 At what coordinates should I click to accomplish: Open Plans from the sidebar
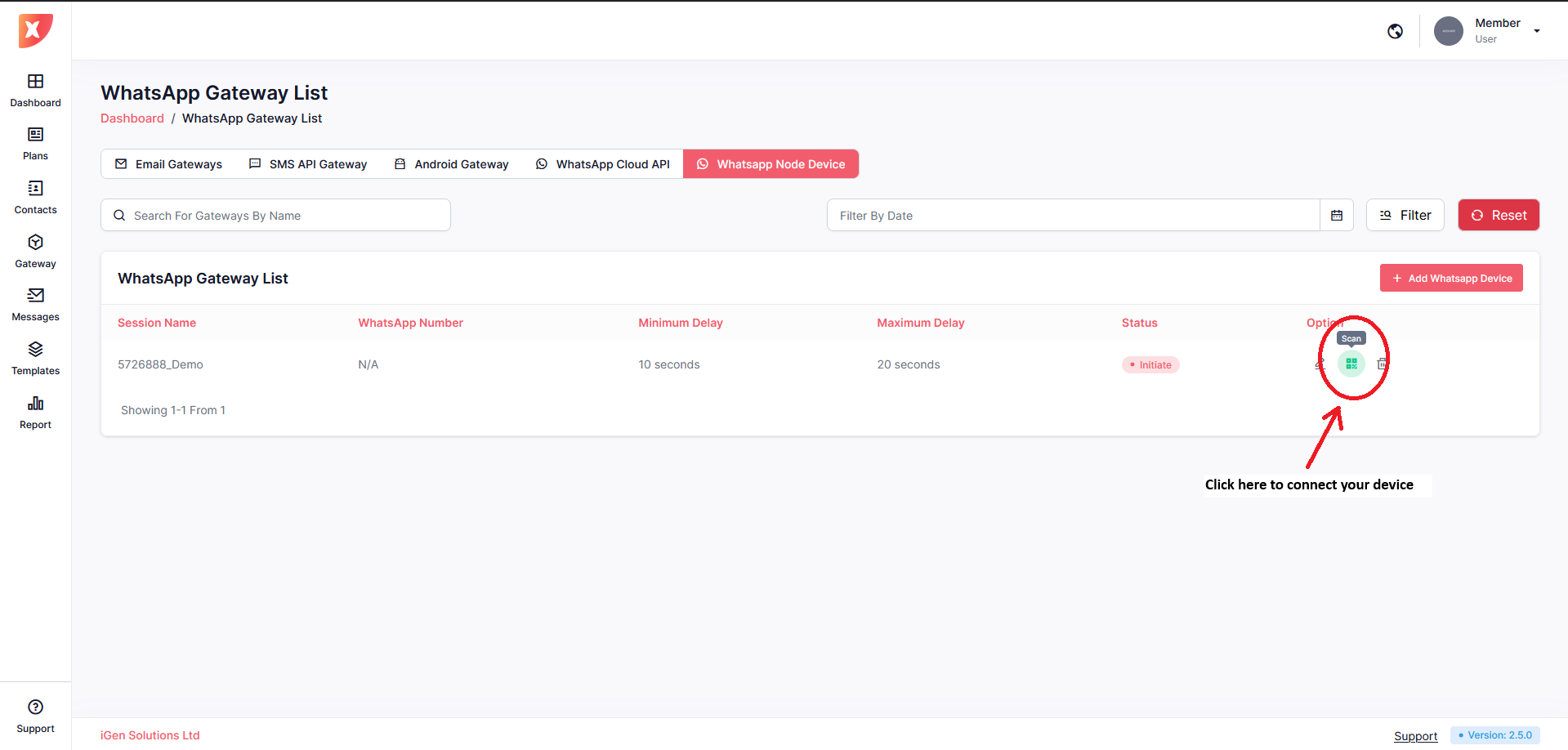(x=35, y=143)
